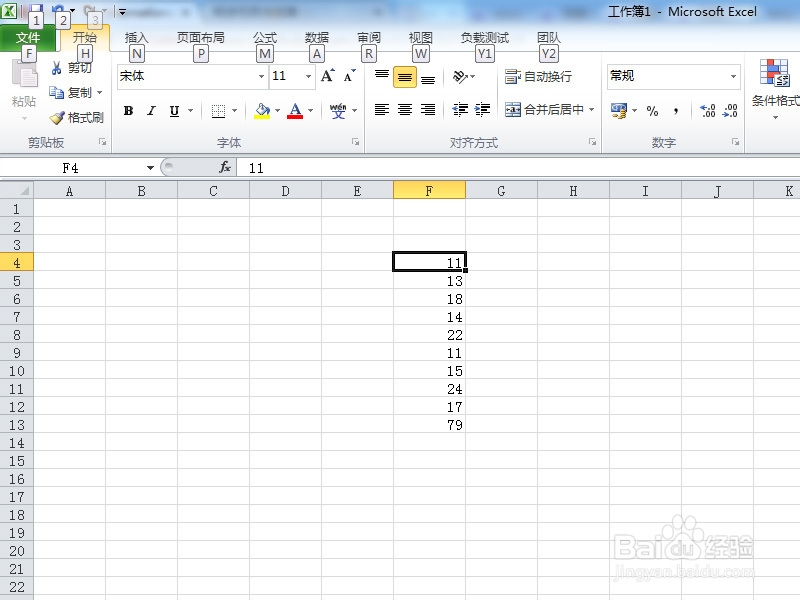This screenshot has height=600, width=800.
Task: Toggle bold formatting
Action: [127, 111]
